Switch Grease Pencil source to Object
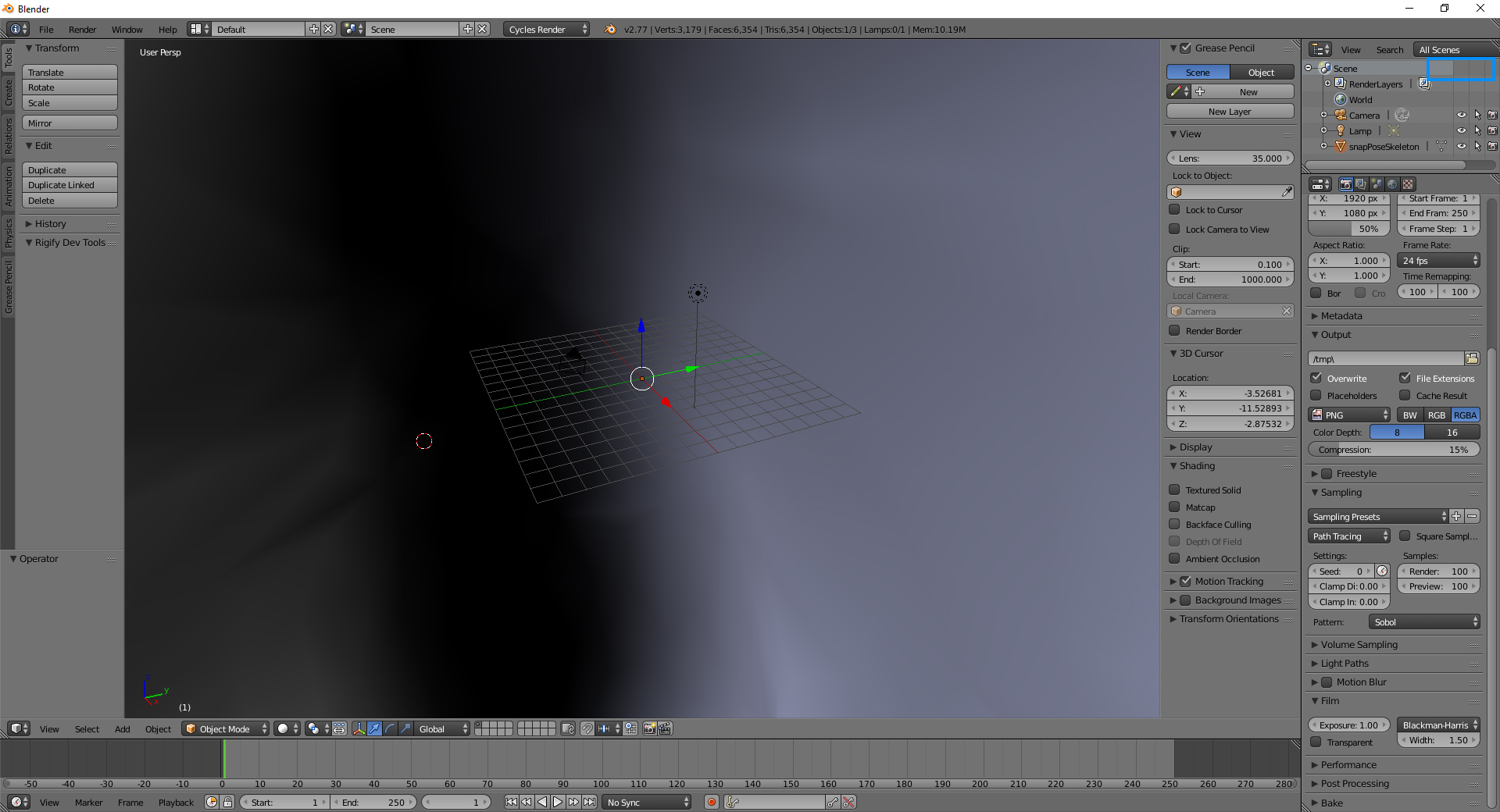The height and width of the screenshot is (812, 1500). point(1261,72)
